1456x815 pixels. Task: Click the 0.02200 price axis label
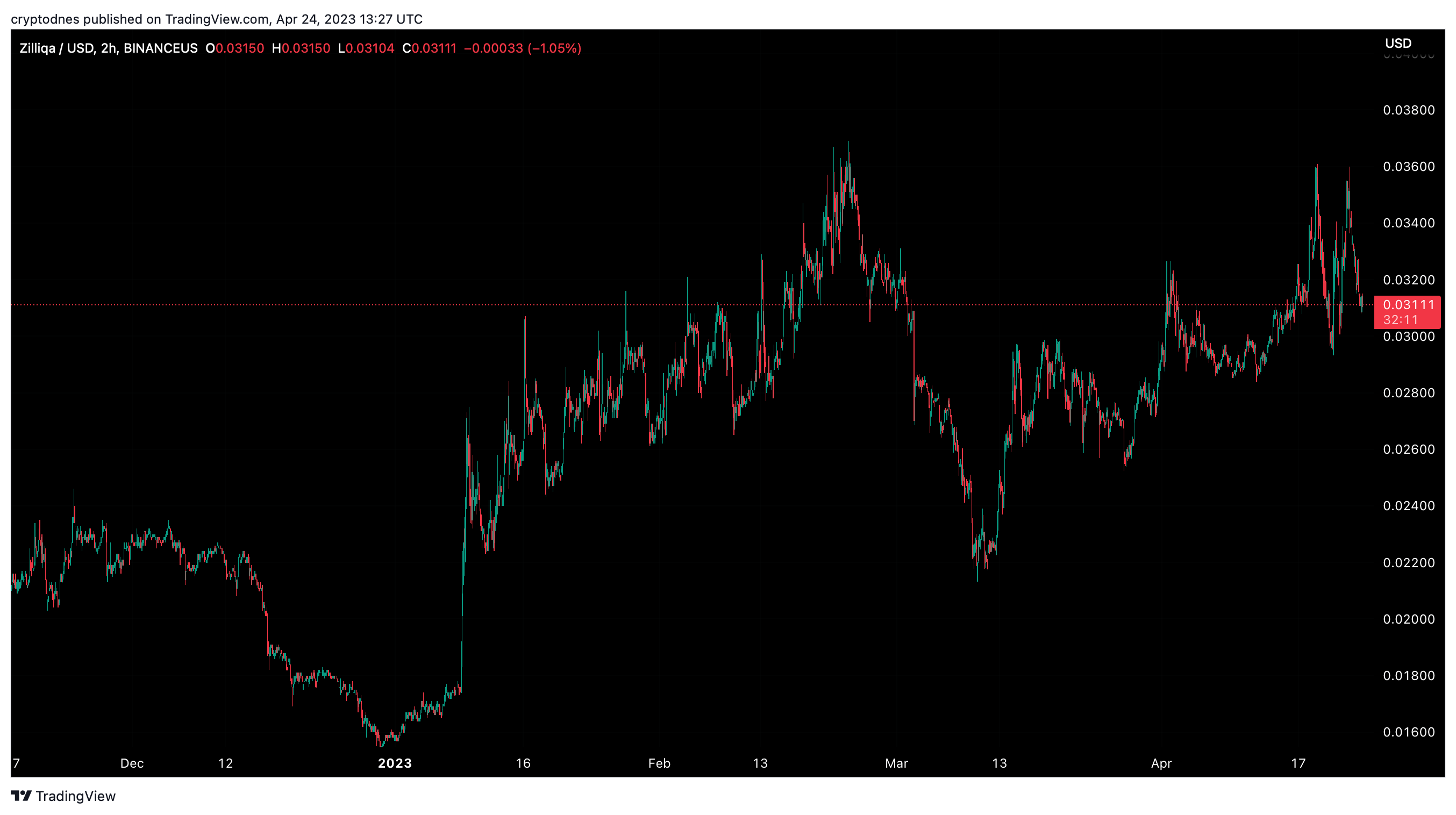pyautogui.click(x=1409, y=563)
